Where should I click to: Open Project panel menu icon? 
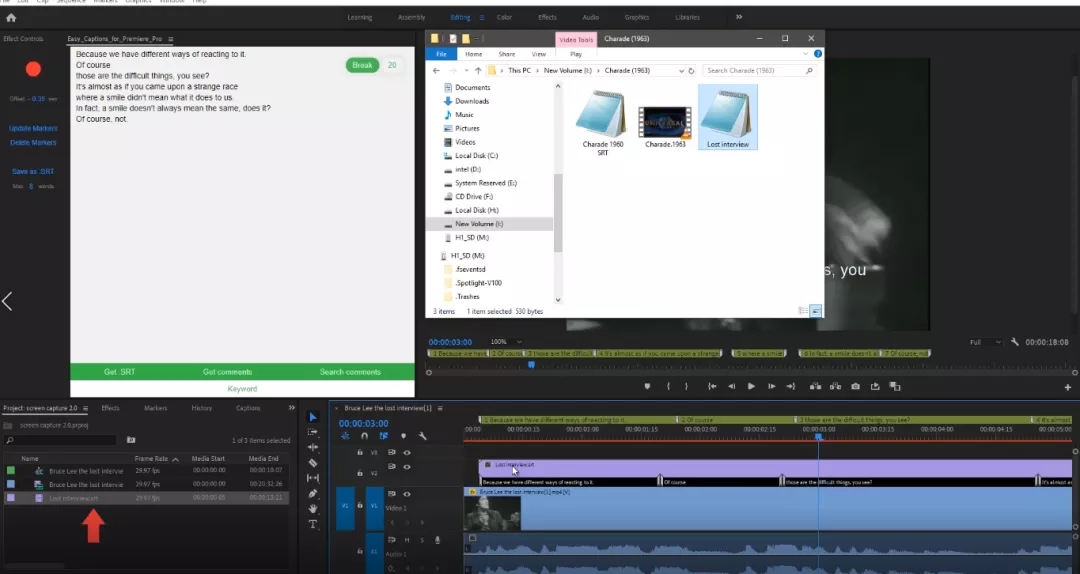(85, 409)
